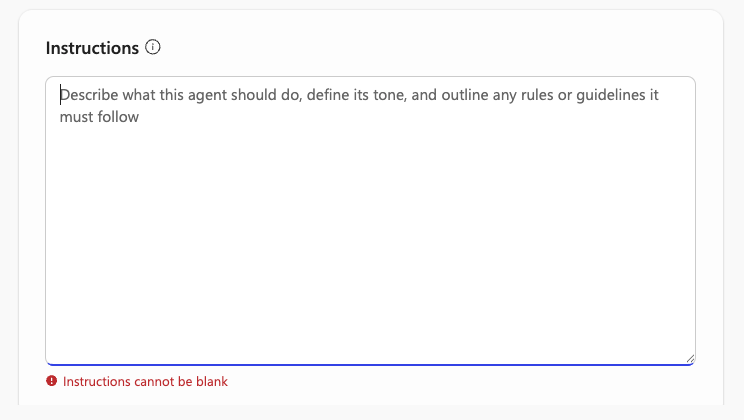Image resolution: width=744 pixels, height=420 pixels.
Task: Click the words "must follow" in the placeholder
Action: click(99, 117)
